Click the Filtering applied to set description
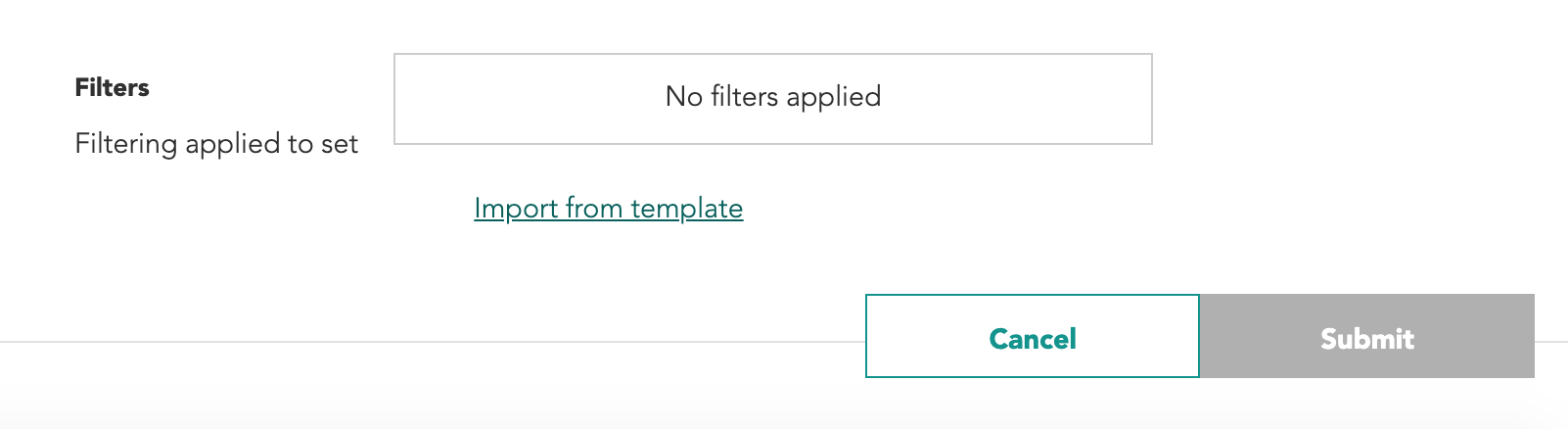This screenshot has width=1568, height=429. 216,144
